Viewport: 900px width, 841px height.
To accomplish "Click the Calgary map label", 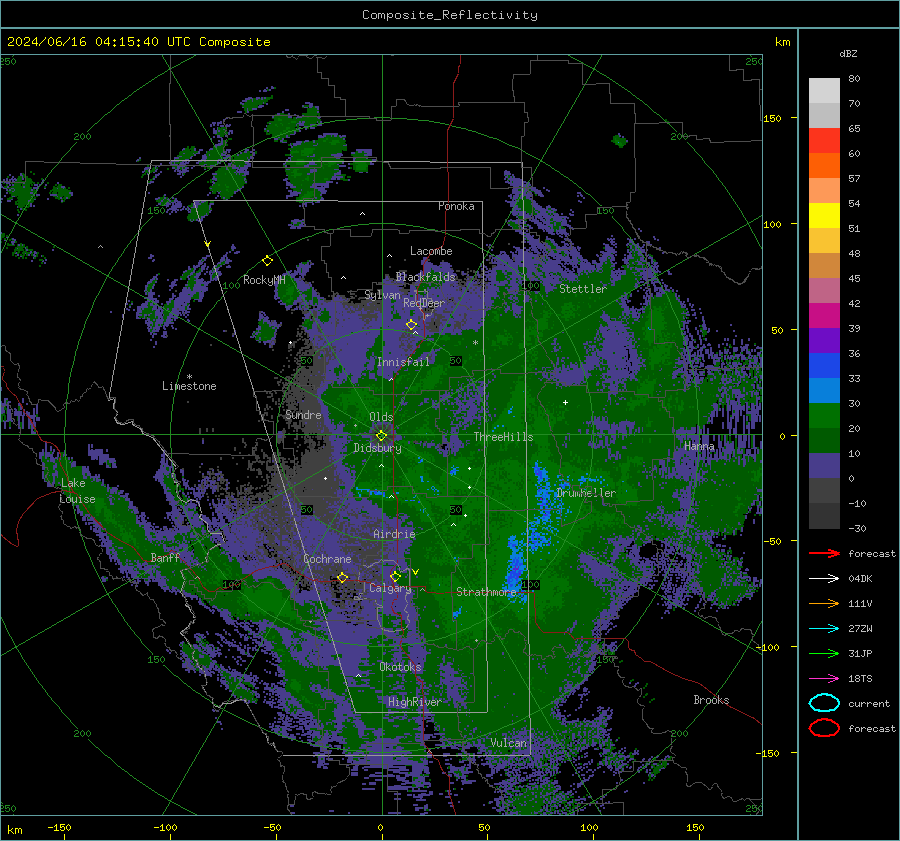I will [x=390, y=588].
